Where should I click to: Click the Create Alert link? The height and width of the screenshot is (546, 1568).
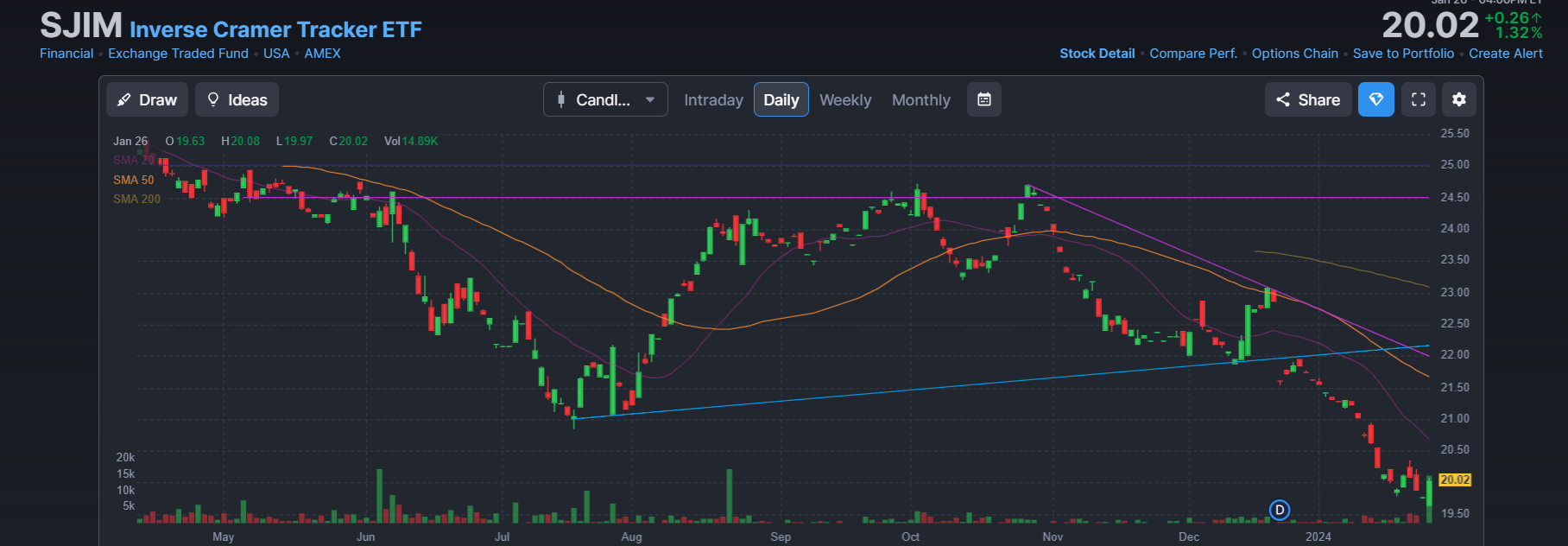1506,54
